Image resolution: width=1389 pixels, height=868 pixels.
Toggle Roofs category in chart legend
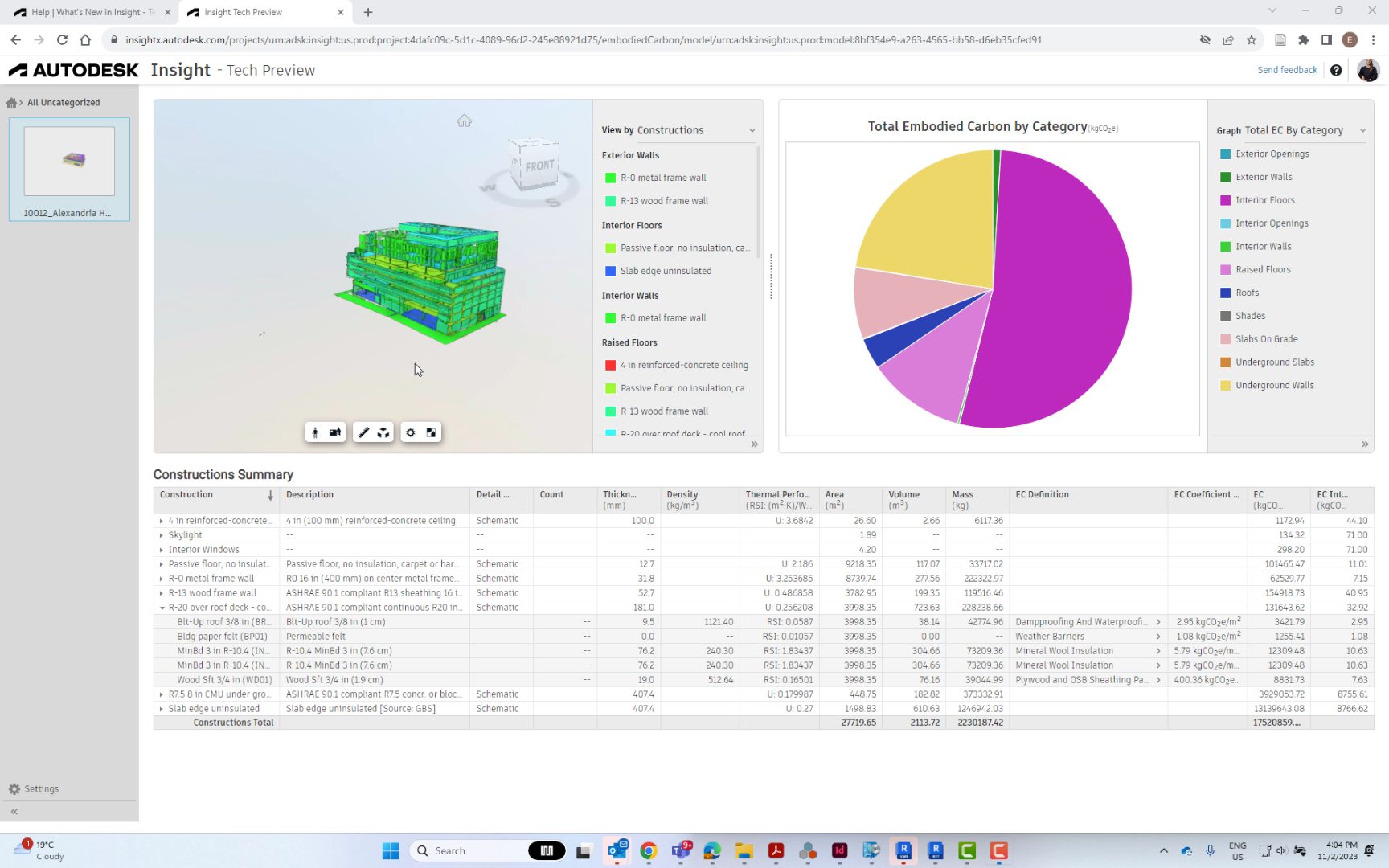(1247, 293)
